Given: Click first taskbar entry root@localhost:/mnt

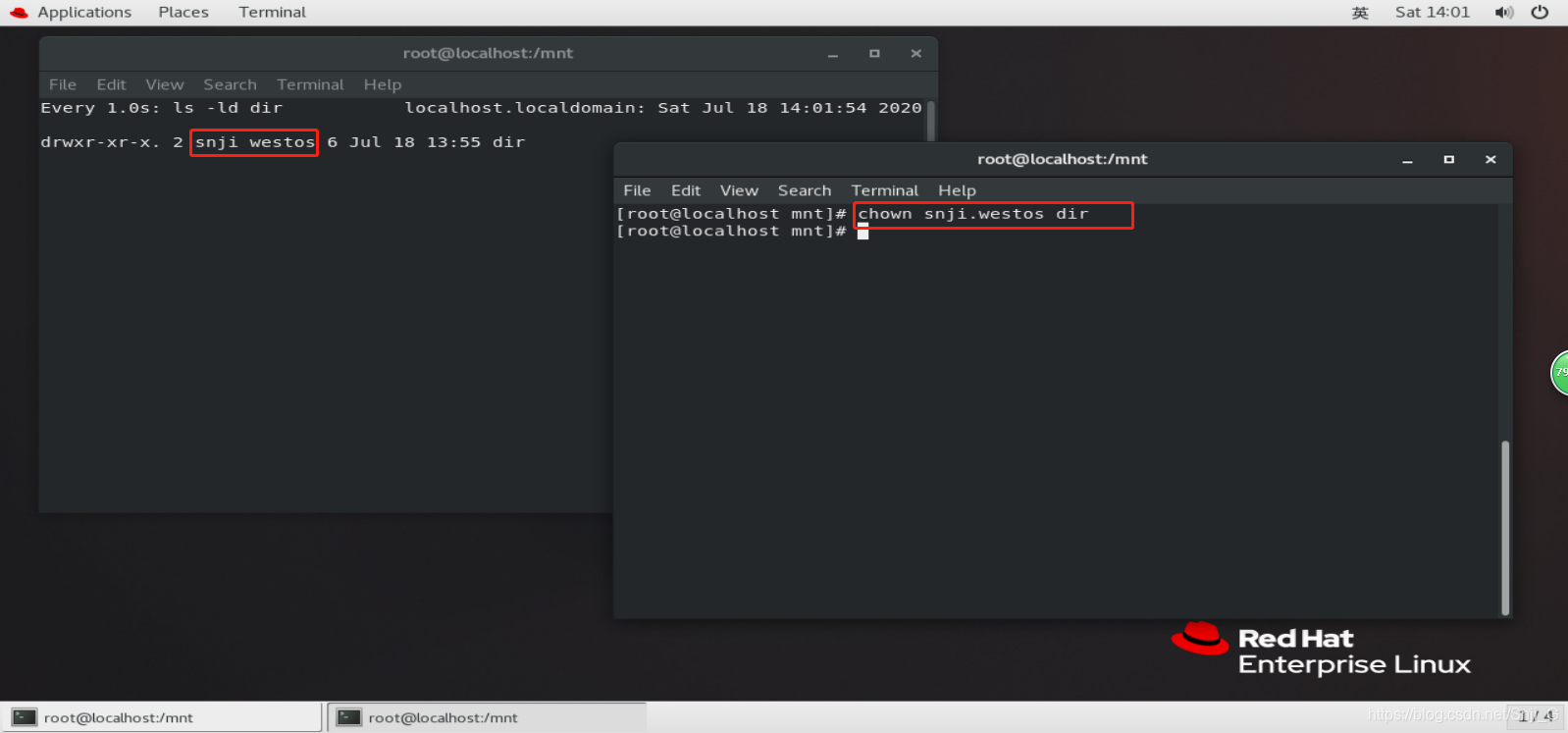Looking at the screenshot, I should [161, 717].
